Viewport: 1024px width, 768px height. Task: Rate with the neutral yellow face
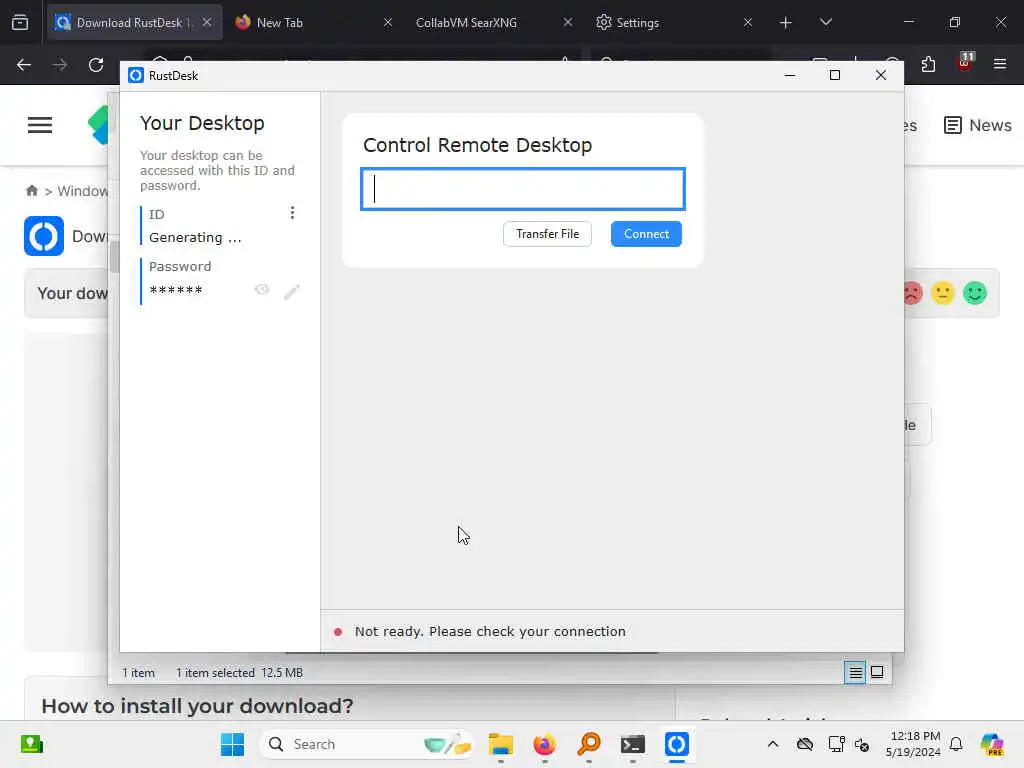pos(942,293)
